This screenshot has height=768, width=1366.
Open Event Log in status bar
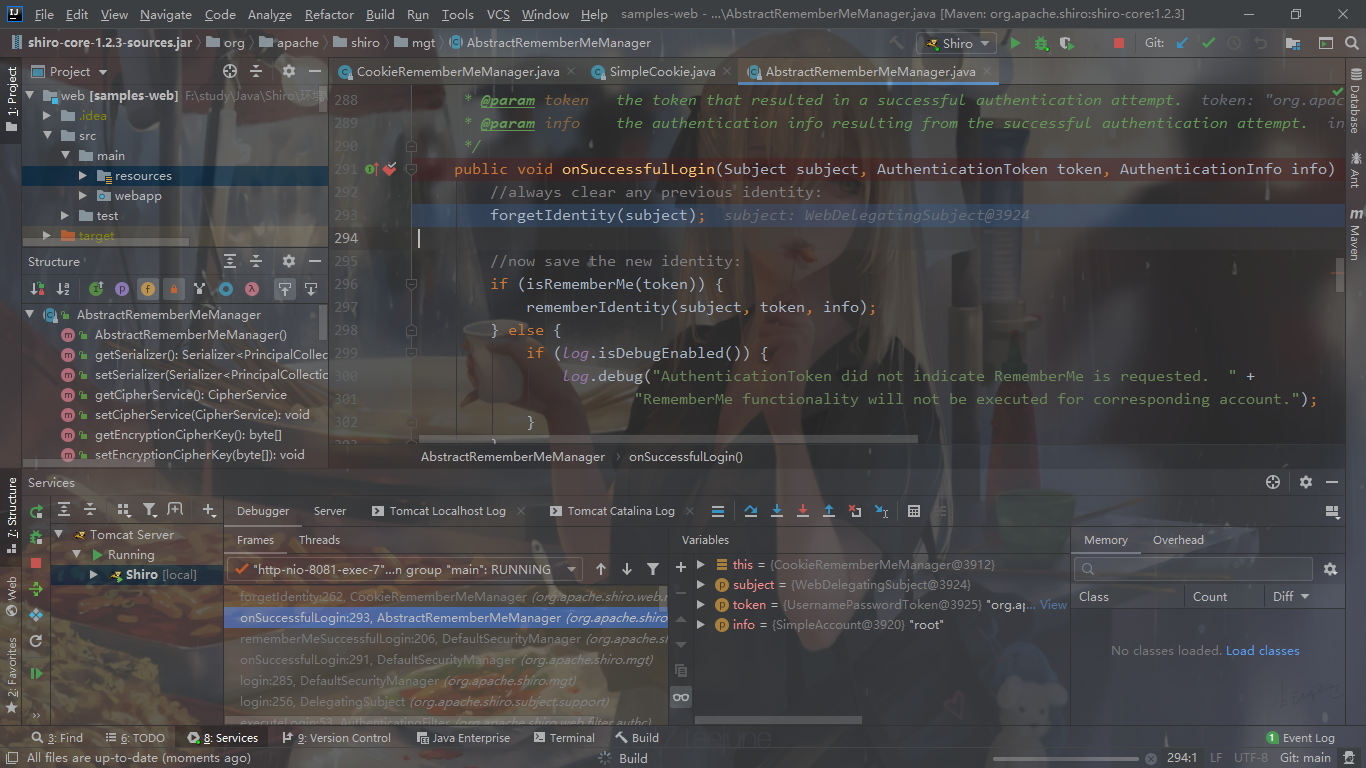tap(1300, 738)
